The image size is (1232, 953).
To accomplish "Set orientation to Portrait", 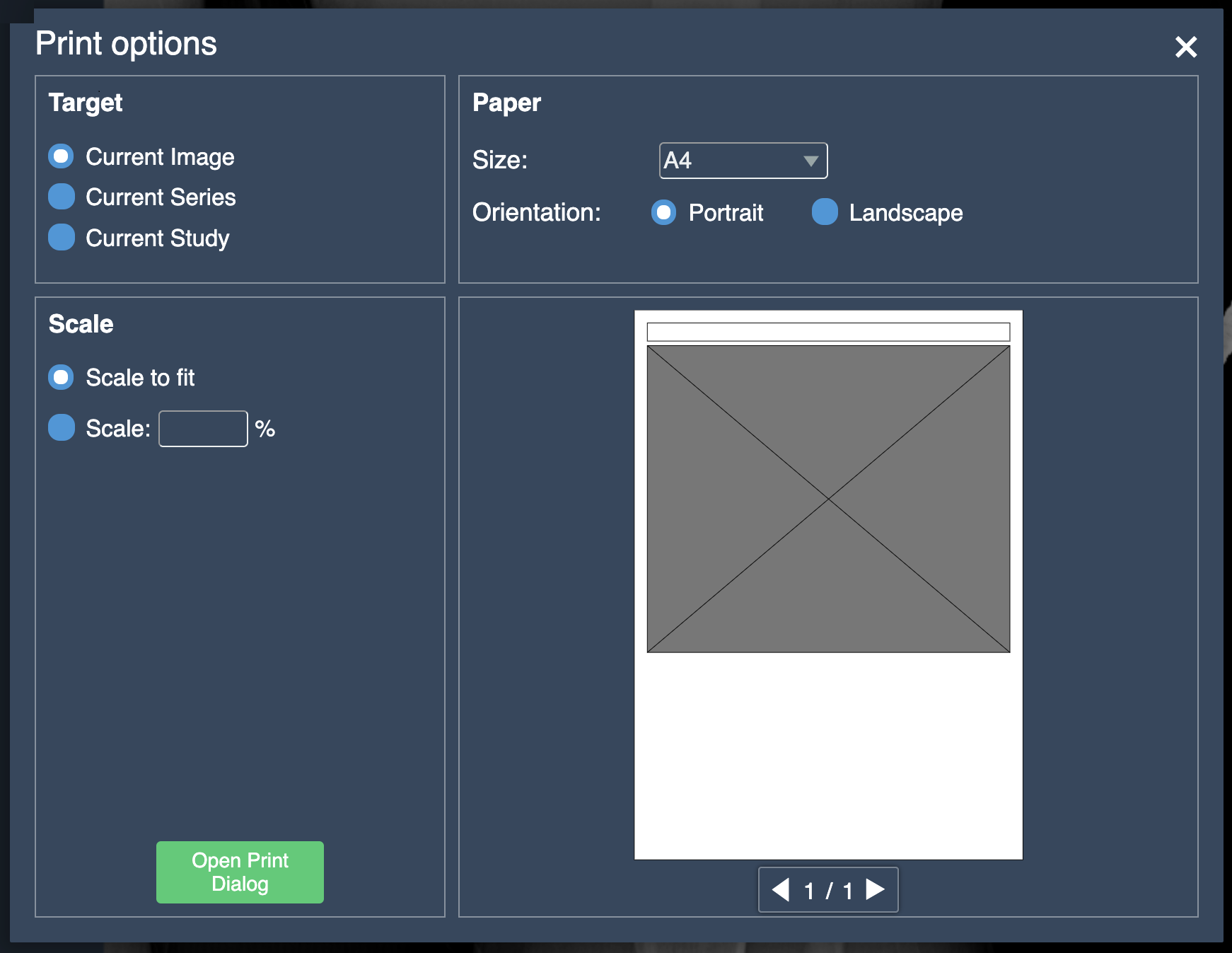I will click(663, 212).
